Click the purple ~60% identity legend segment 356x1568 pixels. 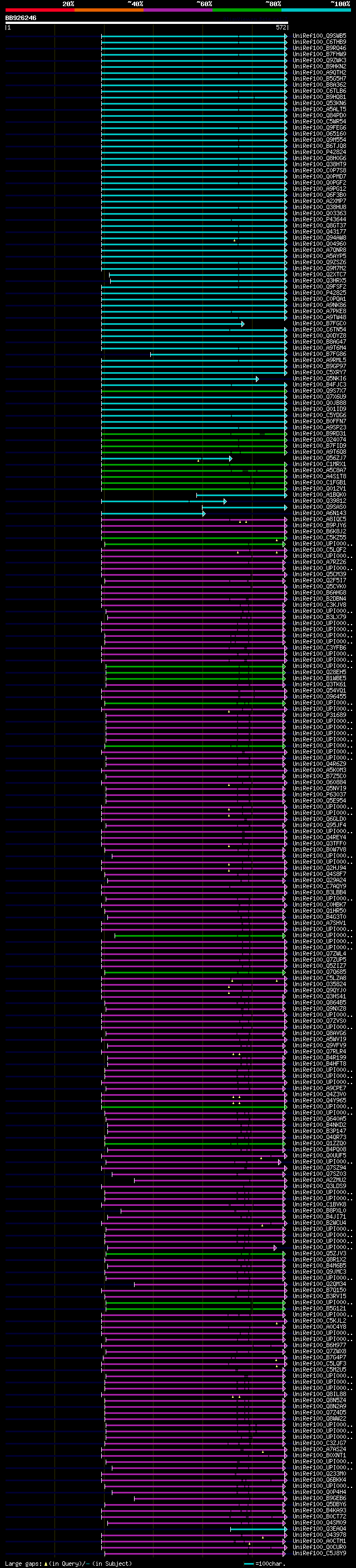point(179,10)
